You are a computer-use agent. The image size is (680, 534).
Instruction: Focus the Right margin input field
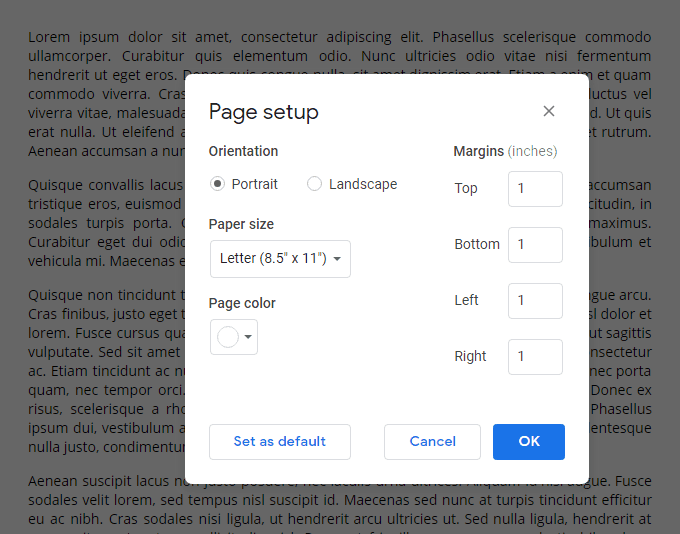(535, 357)
